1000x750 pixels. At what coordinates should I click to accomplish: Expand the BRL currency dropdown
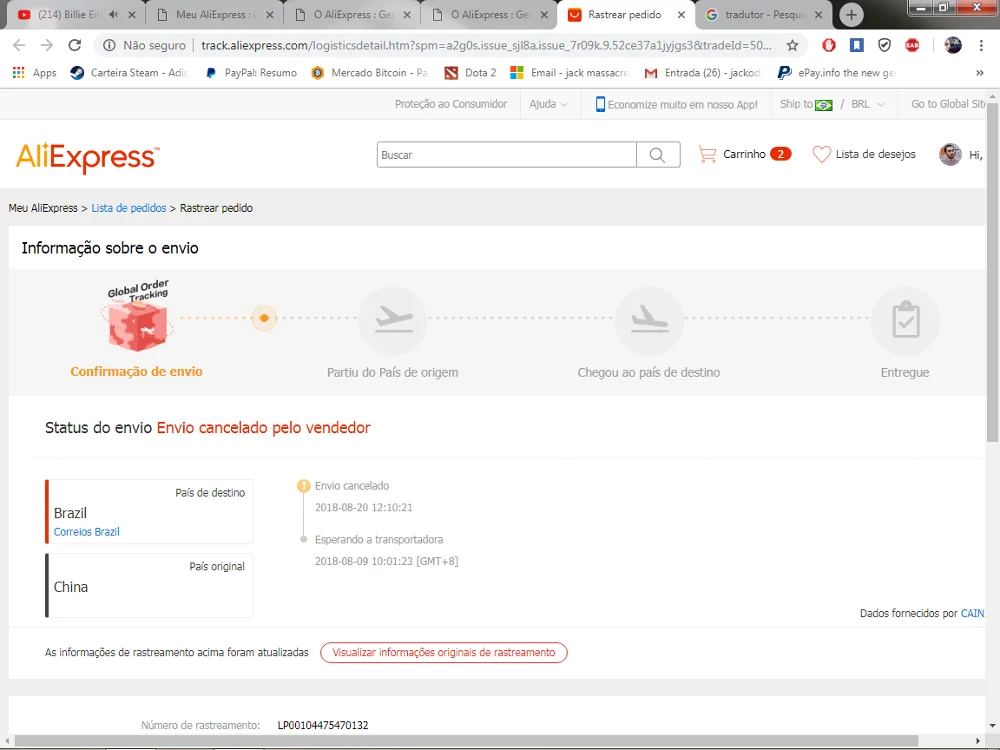pyautogui.click(x=868, y=104)
